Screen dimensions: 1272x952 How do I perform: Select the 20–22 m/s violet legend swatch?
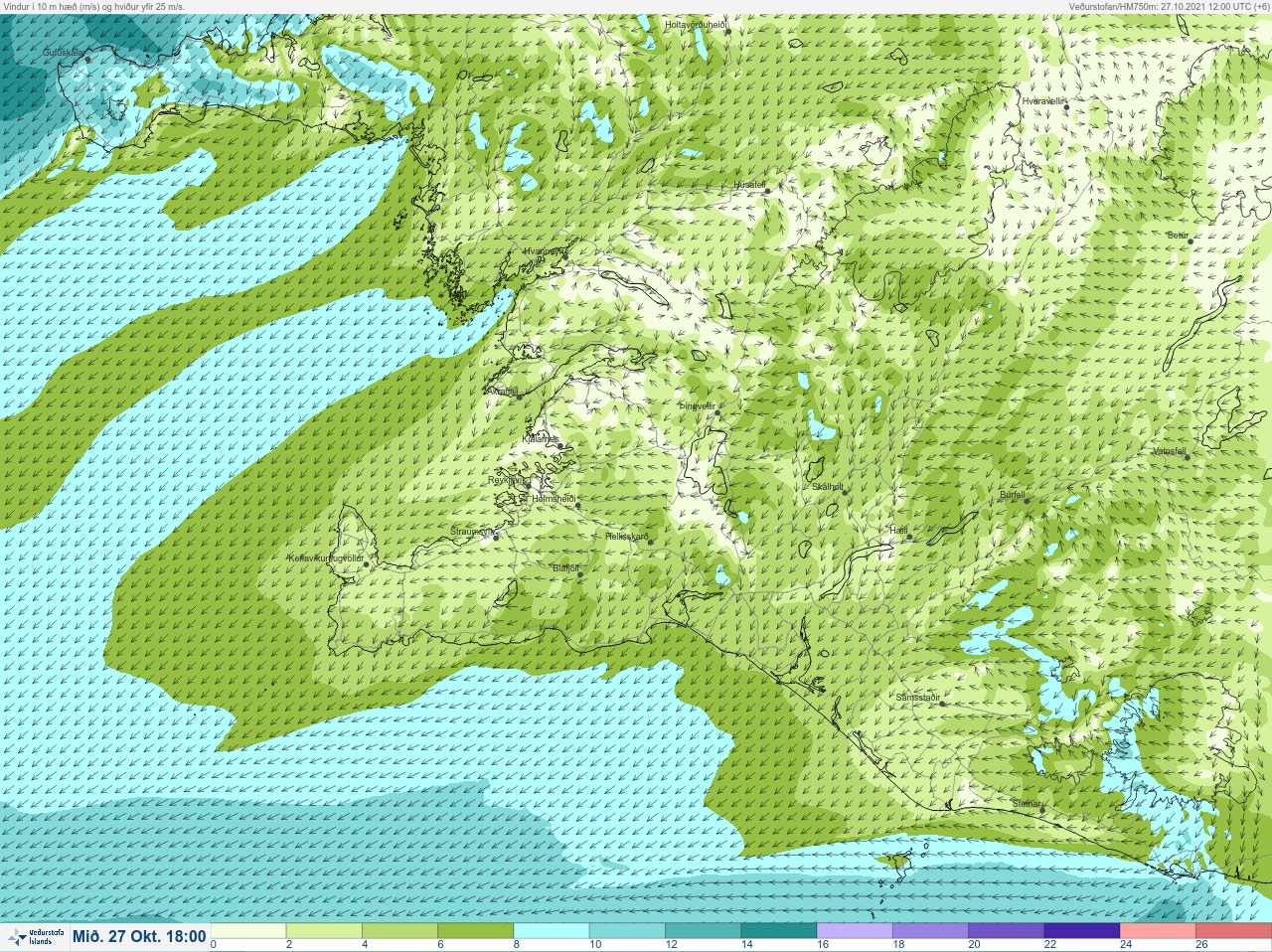tap(1006, 931)
